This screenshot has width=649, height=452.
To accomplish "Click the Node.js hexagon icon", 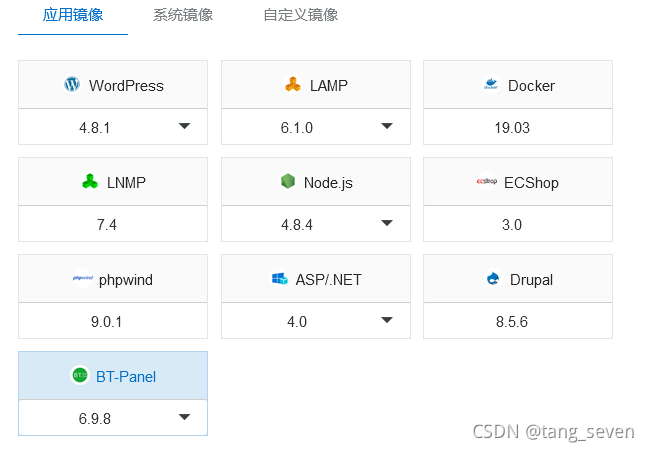I will (288, 181).
